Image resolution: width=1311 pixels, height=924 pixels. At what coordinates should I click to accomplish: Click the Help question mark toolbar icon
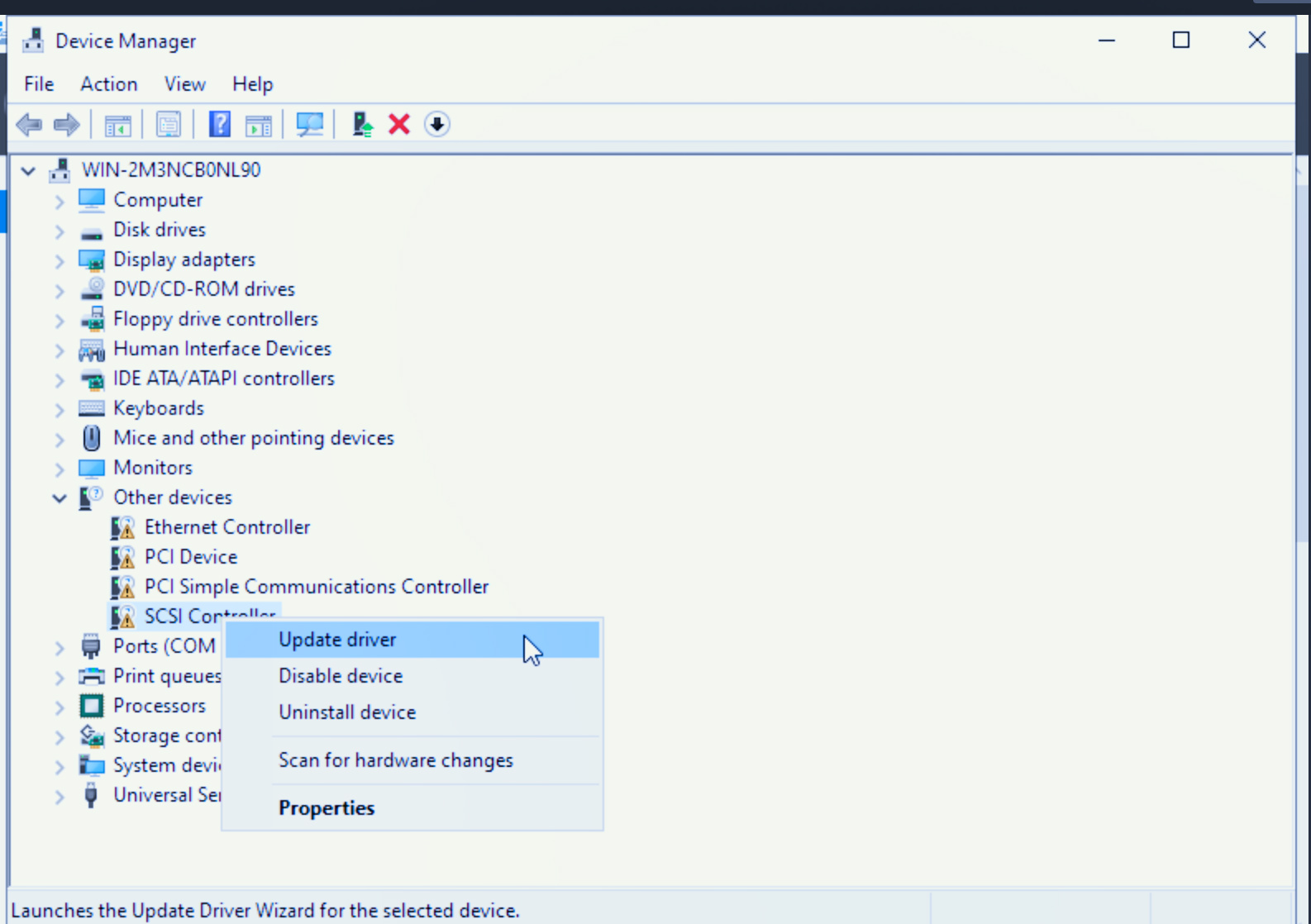[x=219, y=125]
